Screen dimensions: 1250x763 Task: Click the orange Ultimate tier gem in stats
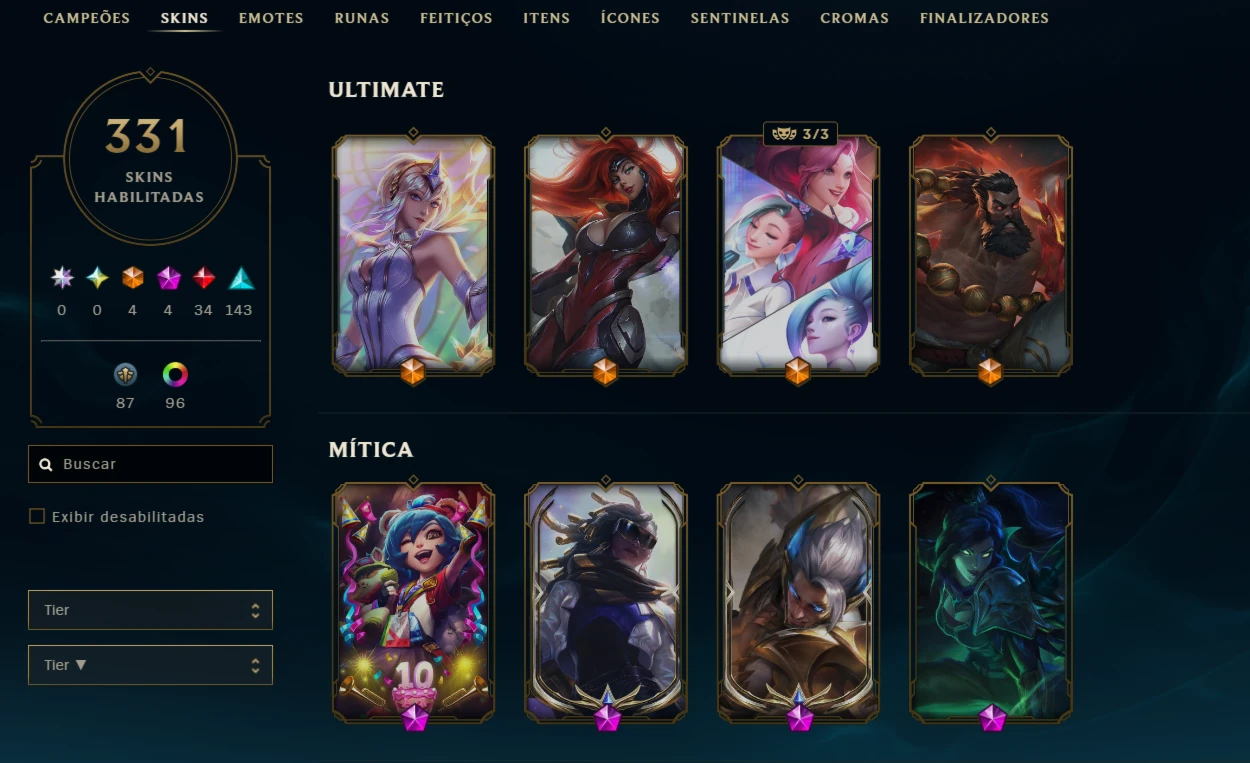pos(133,278)
